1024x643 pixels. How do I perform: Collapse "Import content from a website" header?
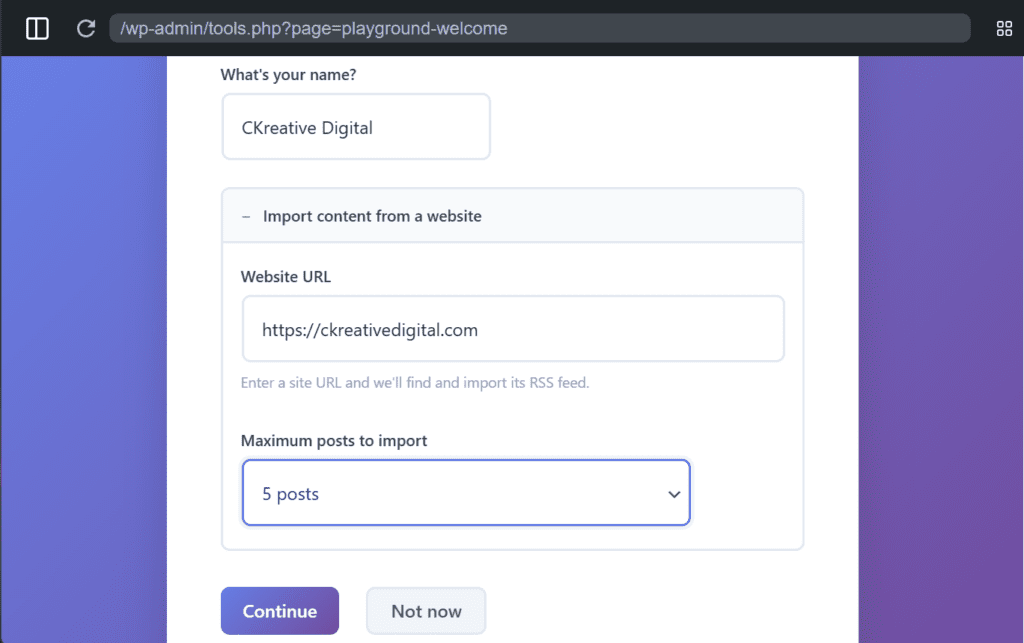tap(372, 216)
